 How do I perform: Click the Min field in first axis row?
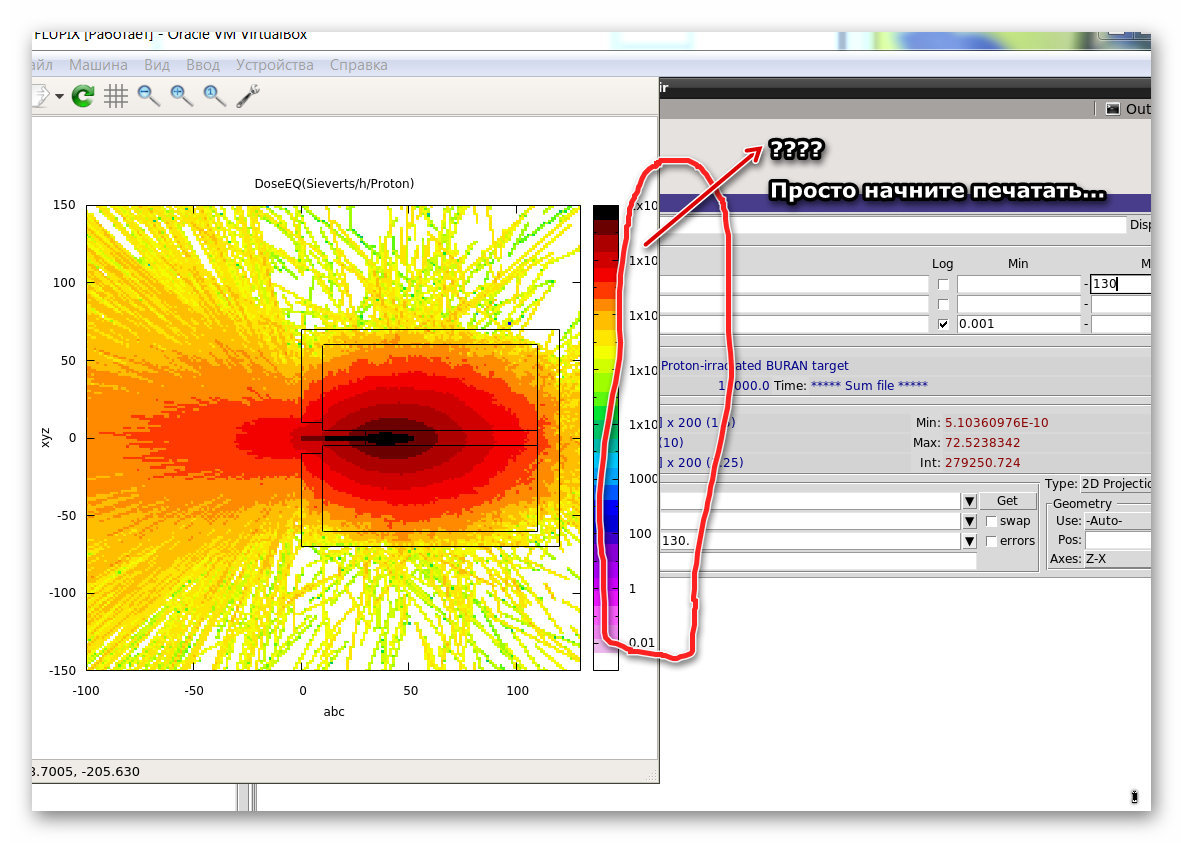[x=1019, y=285]
